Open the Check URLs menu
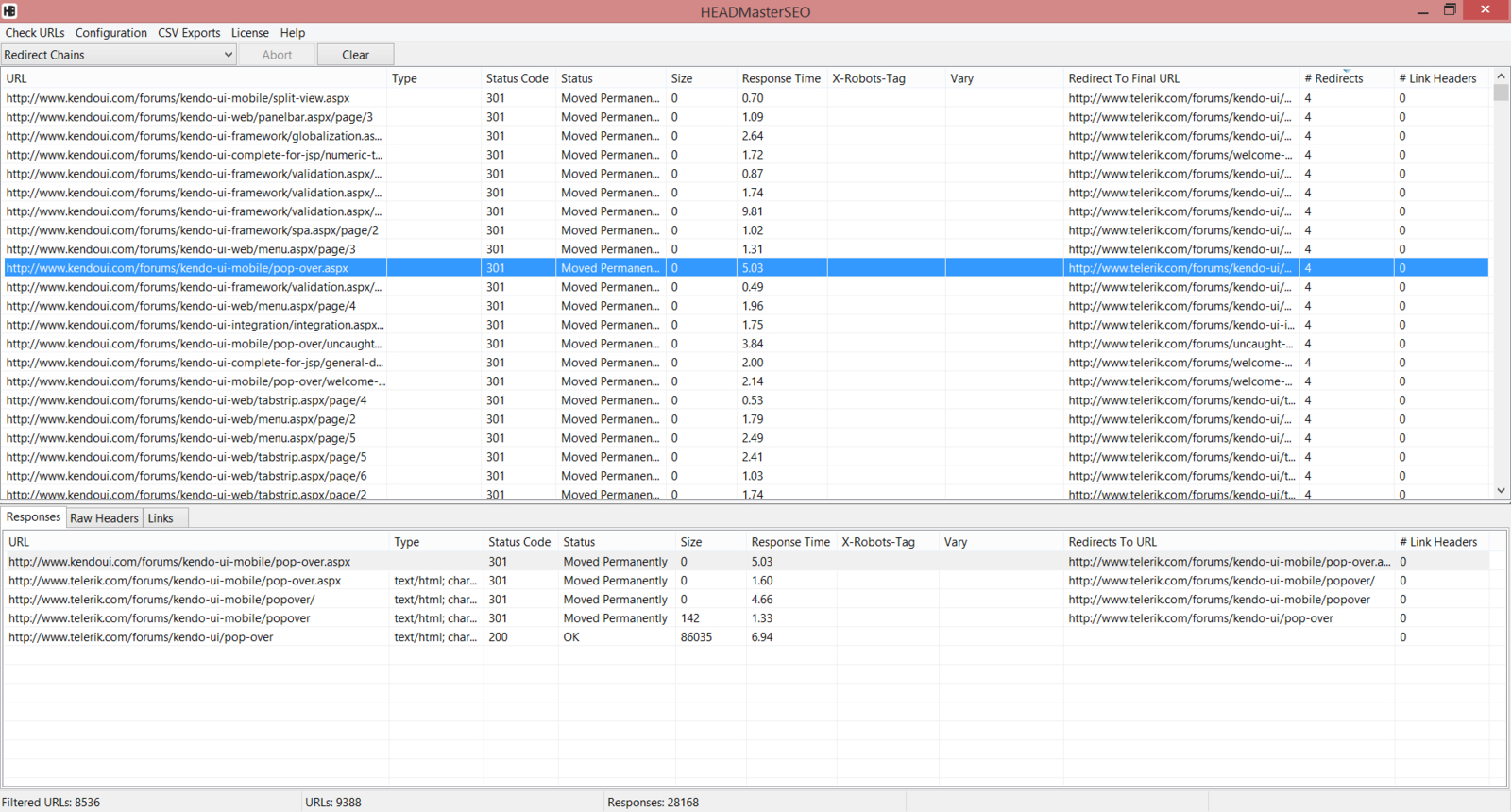 tap(35, 33)
